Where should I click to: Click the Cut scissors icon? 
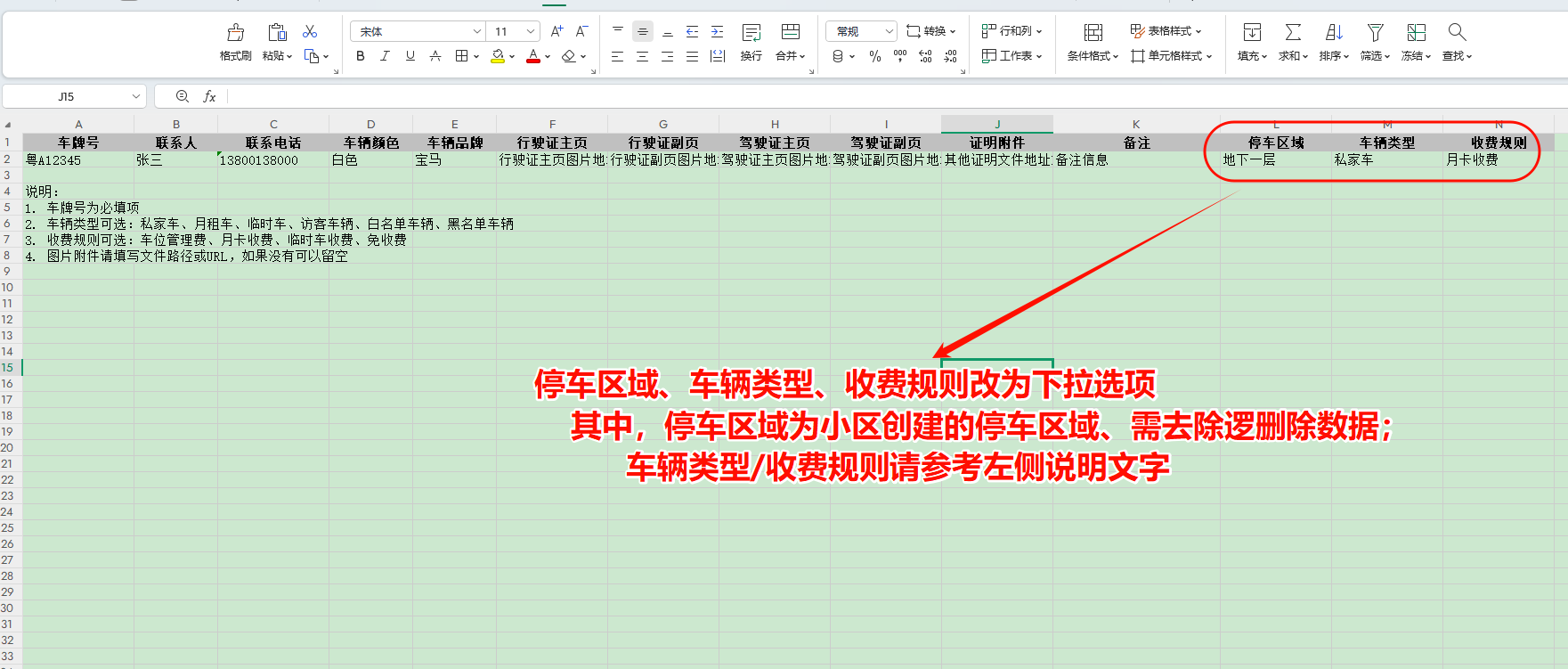tap(310, 32)
